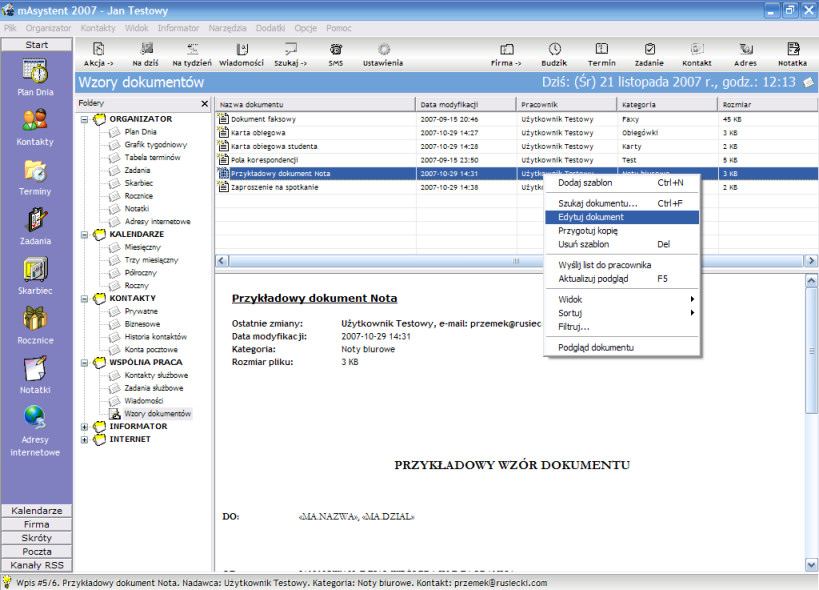819x590 pixels.
Task: Select the Dokument faksowy row
Action: point(517,120)
